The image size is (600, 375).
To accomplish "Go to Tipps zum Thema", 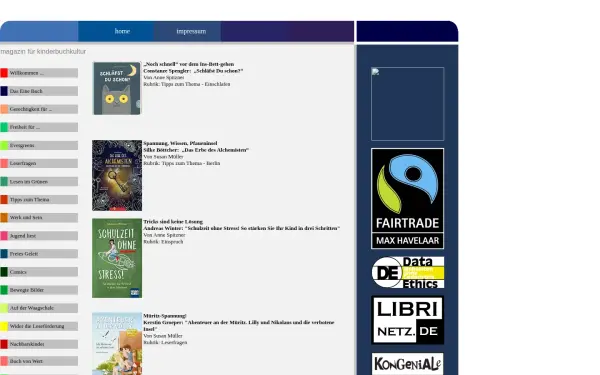I will [x=39, y=199].
